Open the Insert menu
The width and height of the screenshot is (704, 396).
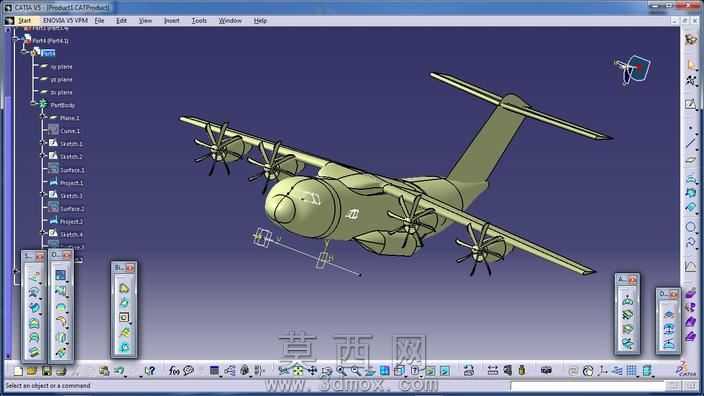(x=172, y=21)
